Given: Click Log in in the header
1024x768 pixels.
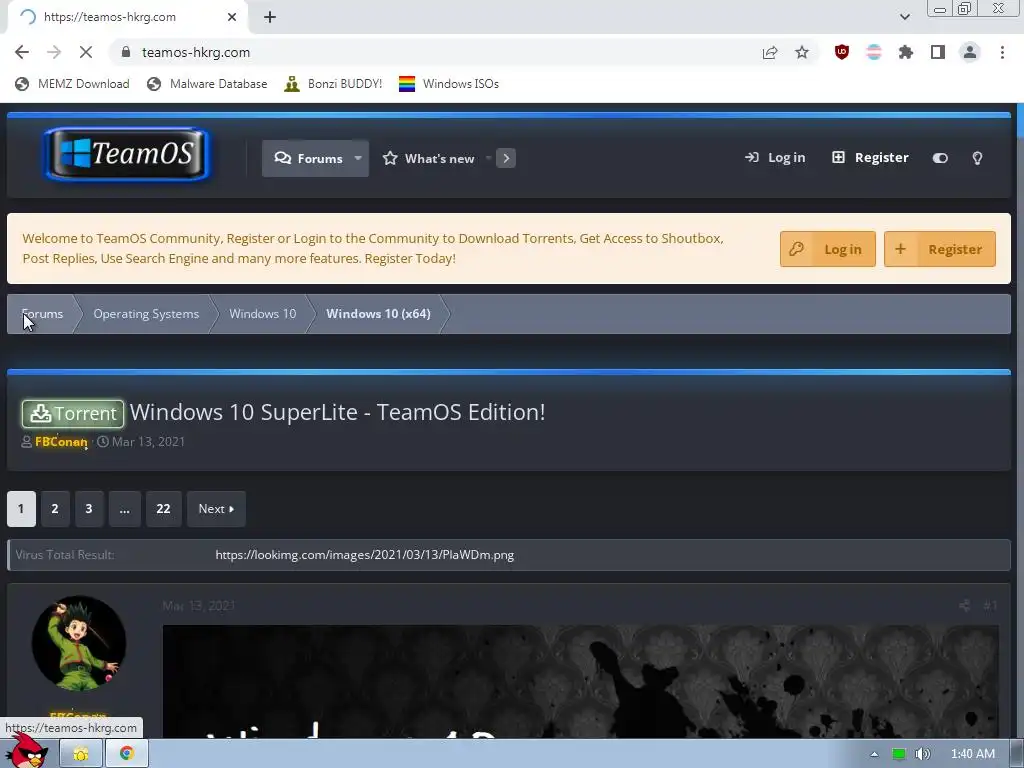Looking at the screenshot, I should [x=775, y=157].
